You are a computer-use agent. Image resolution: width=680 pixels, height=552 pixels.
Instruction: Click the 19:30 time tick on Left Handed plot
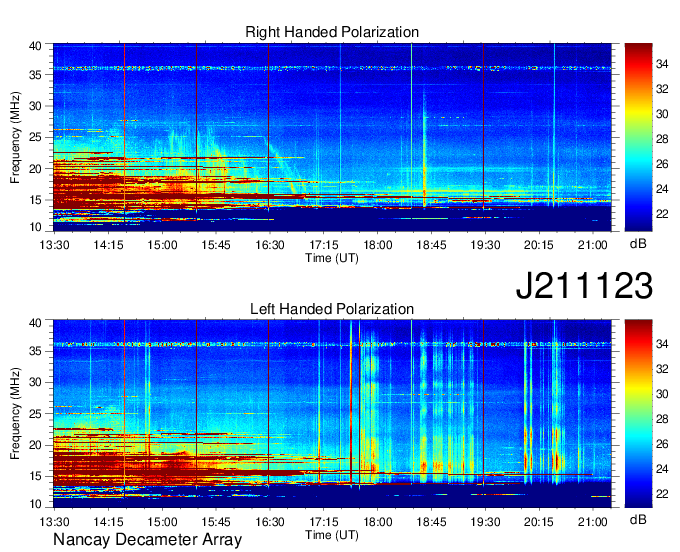(x=485, y=522)
